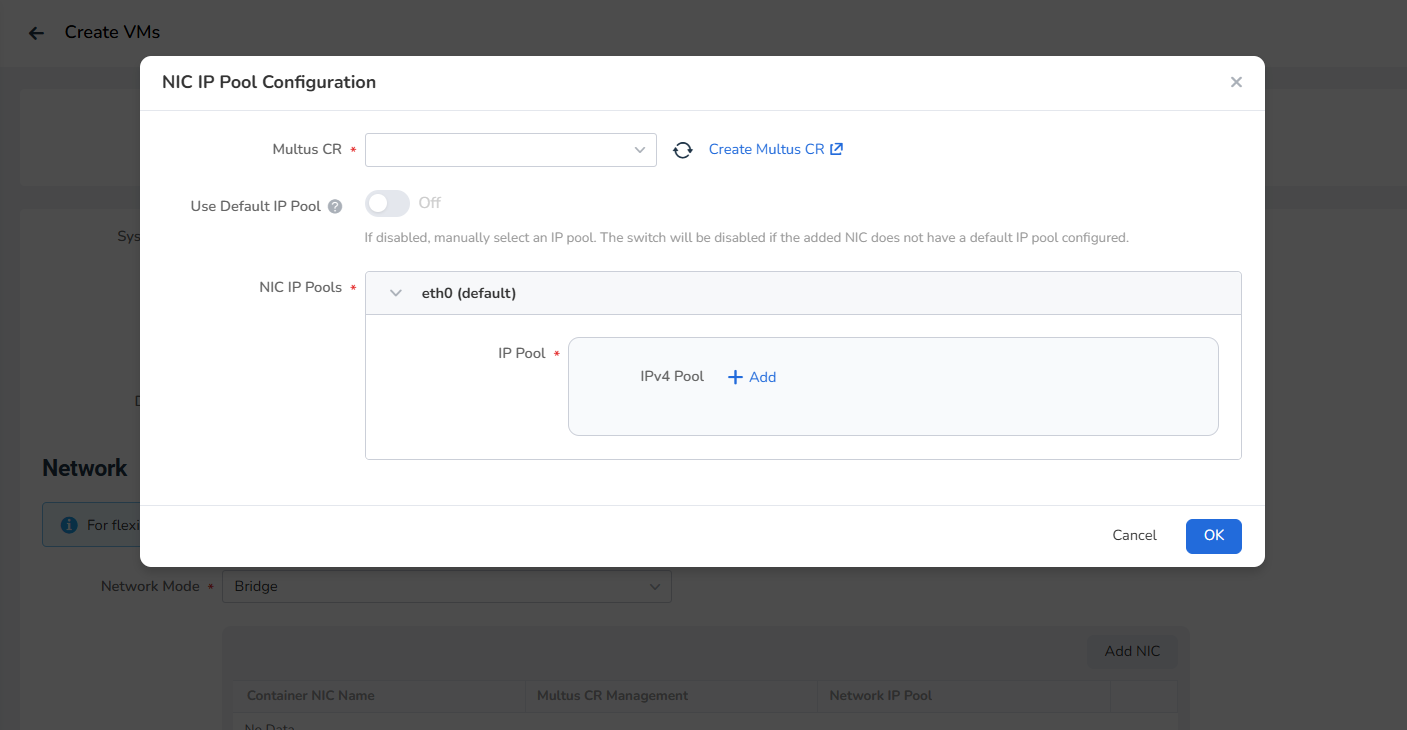
Task: View help tooltip for Use Default IP Pool
Action: click(x=334, y=205)
